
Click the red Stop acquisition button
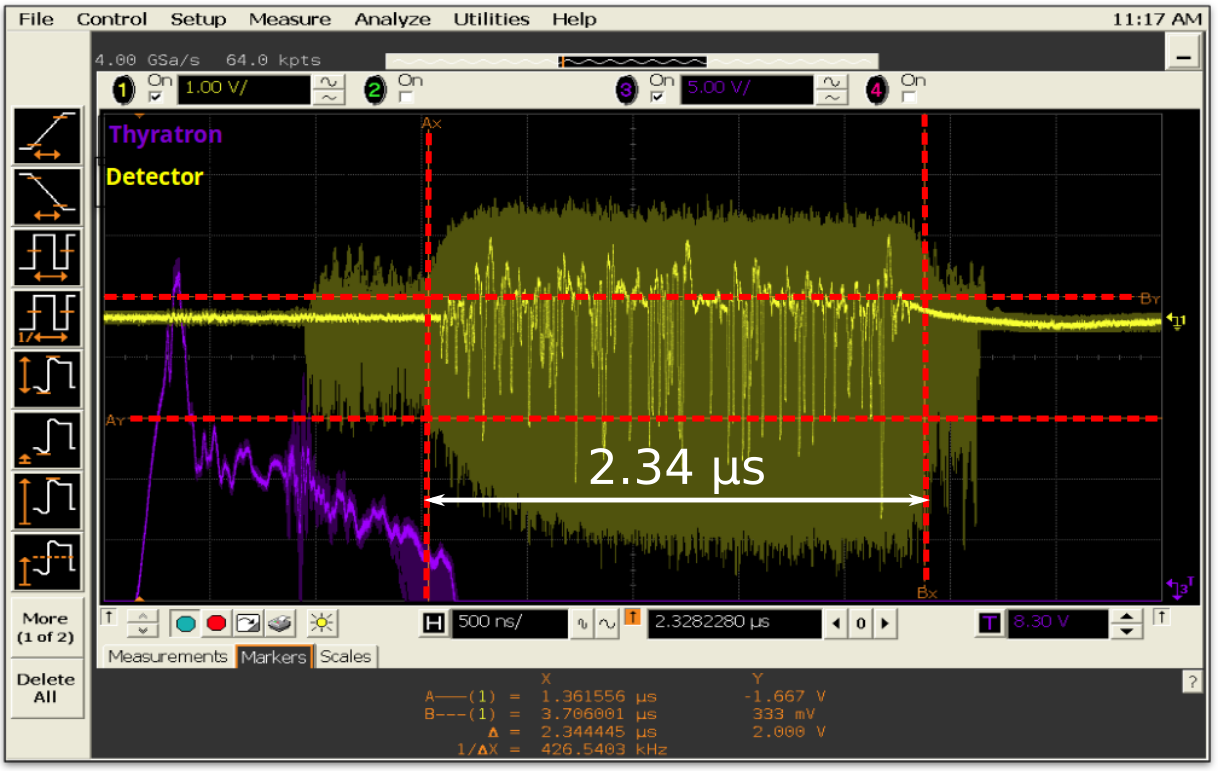[x=216, y=623]
